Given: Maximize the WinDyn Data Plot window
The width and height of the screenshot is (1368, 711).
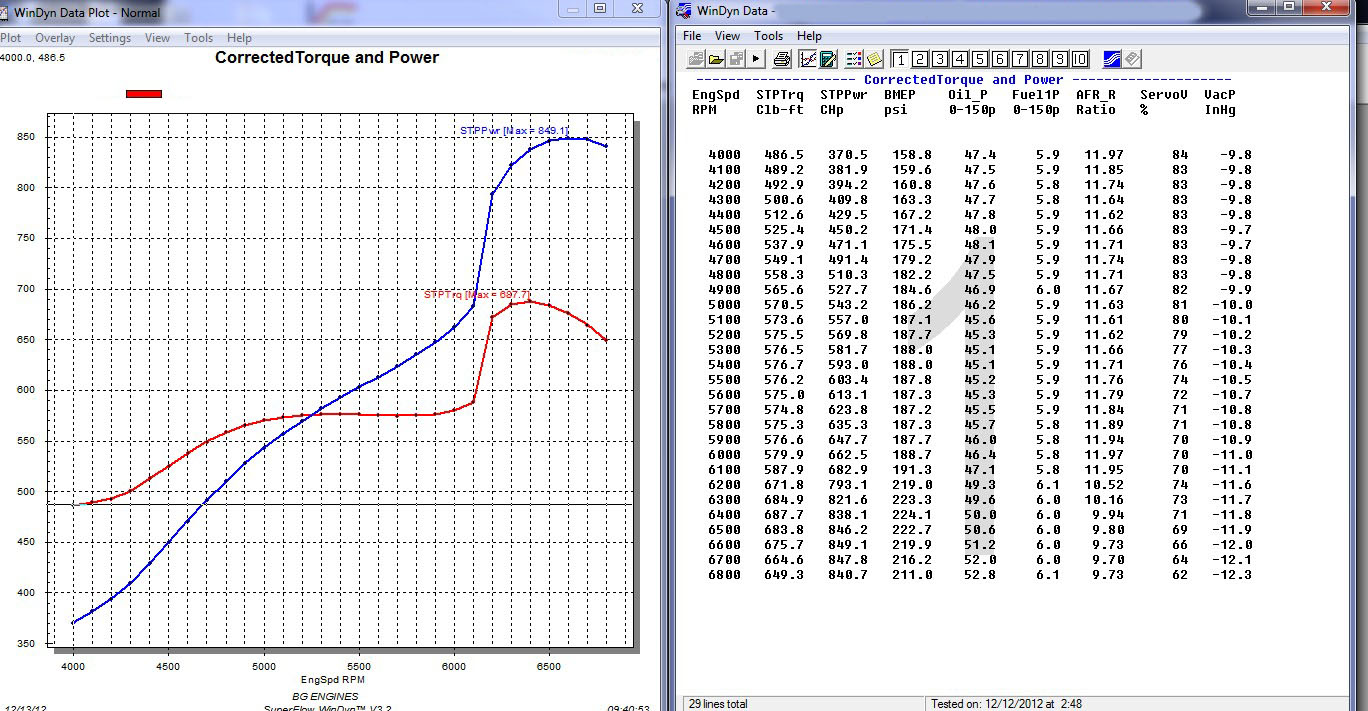Looking at the screenshot, I should pos(600,8).
